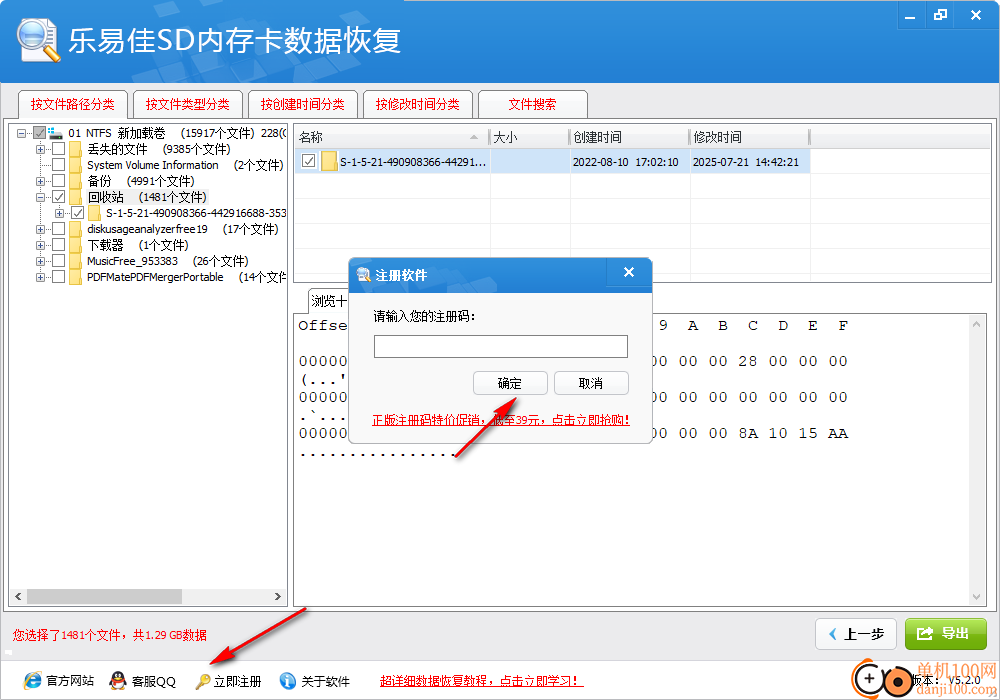This screenshot has height=700, width=1000.
Task: Check the MusicFree_953383 checkbox
Action: 59,260
